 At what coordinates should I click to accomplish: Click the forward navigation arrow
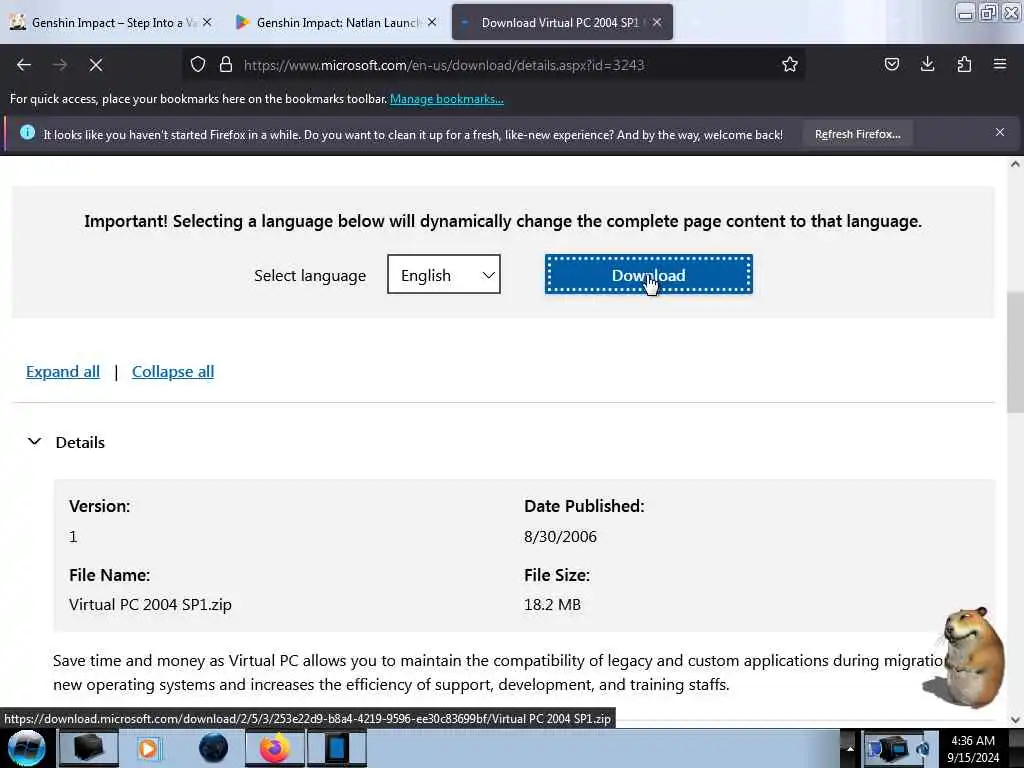click(60, 65)
